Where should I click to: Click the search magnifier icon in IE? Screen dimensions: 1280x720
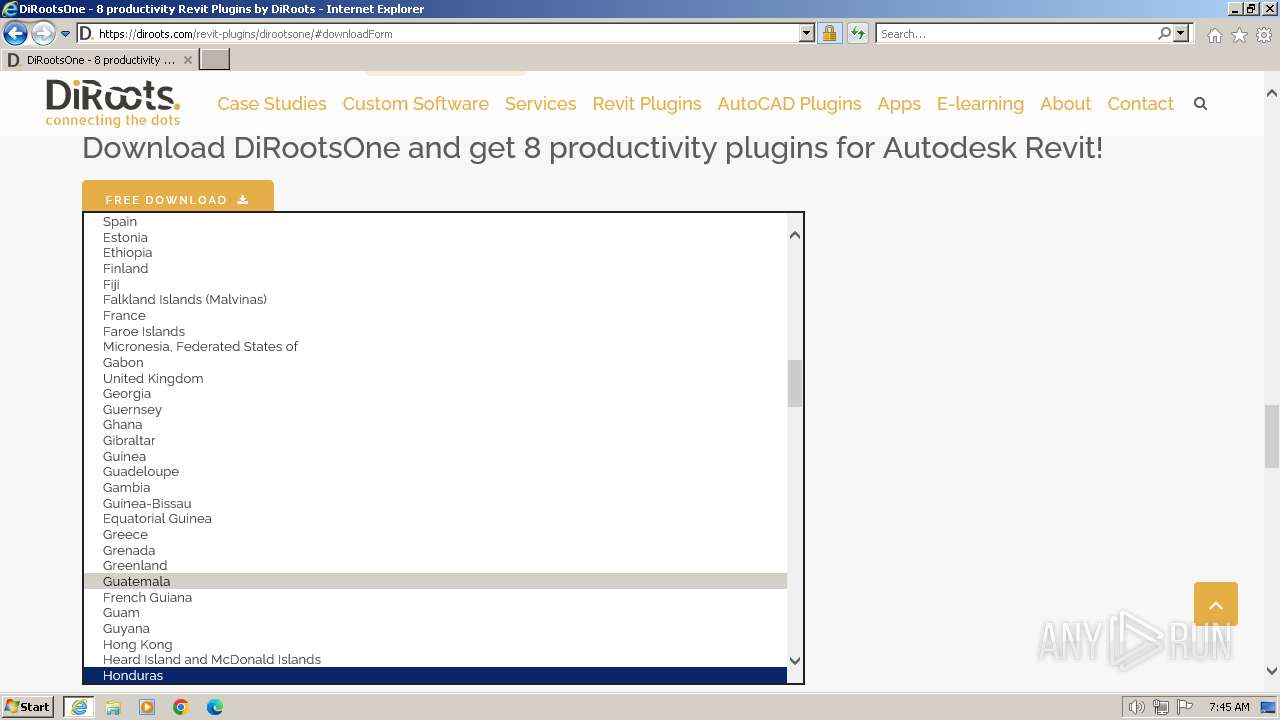coord(1164,33)
